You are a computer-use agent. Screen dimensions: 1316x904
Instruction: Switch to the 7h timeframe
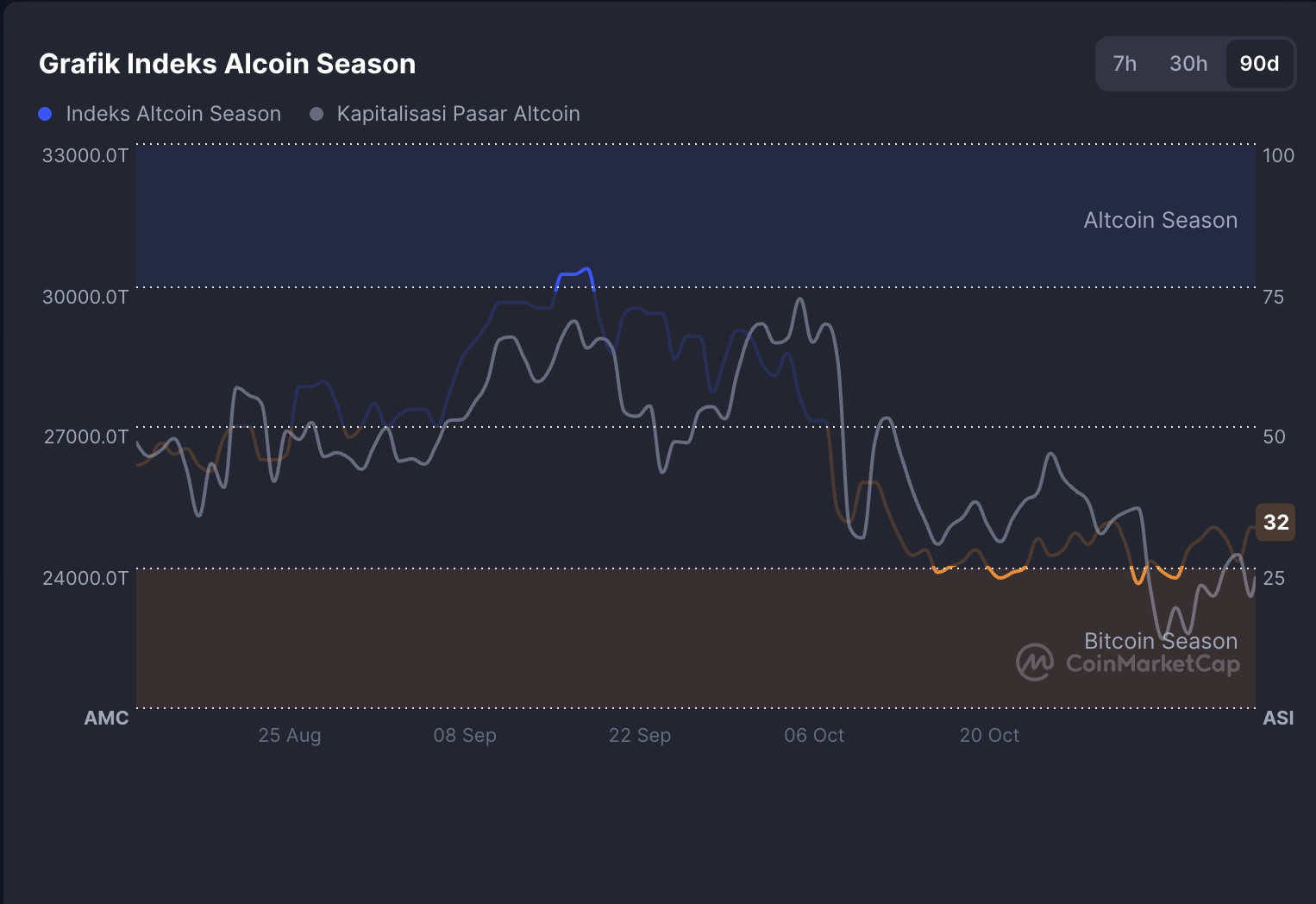click(x=1124, y=63)
